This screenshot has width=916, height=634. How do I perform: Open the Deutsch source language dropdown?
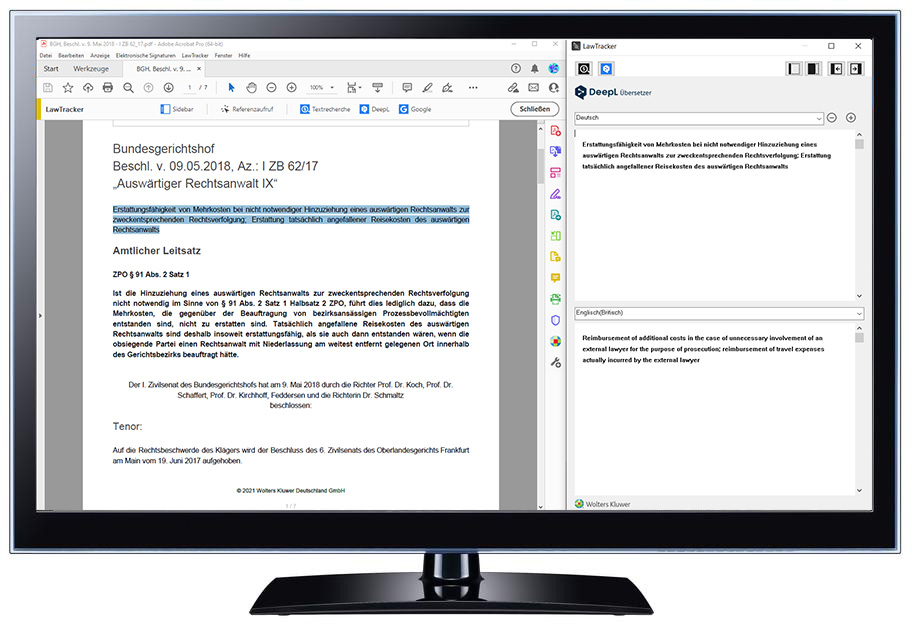[818, 118]
